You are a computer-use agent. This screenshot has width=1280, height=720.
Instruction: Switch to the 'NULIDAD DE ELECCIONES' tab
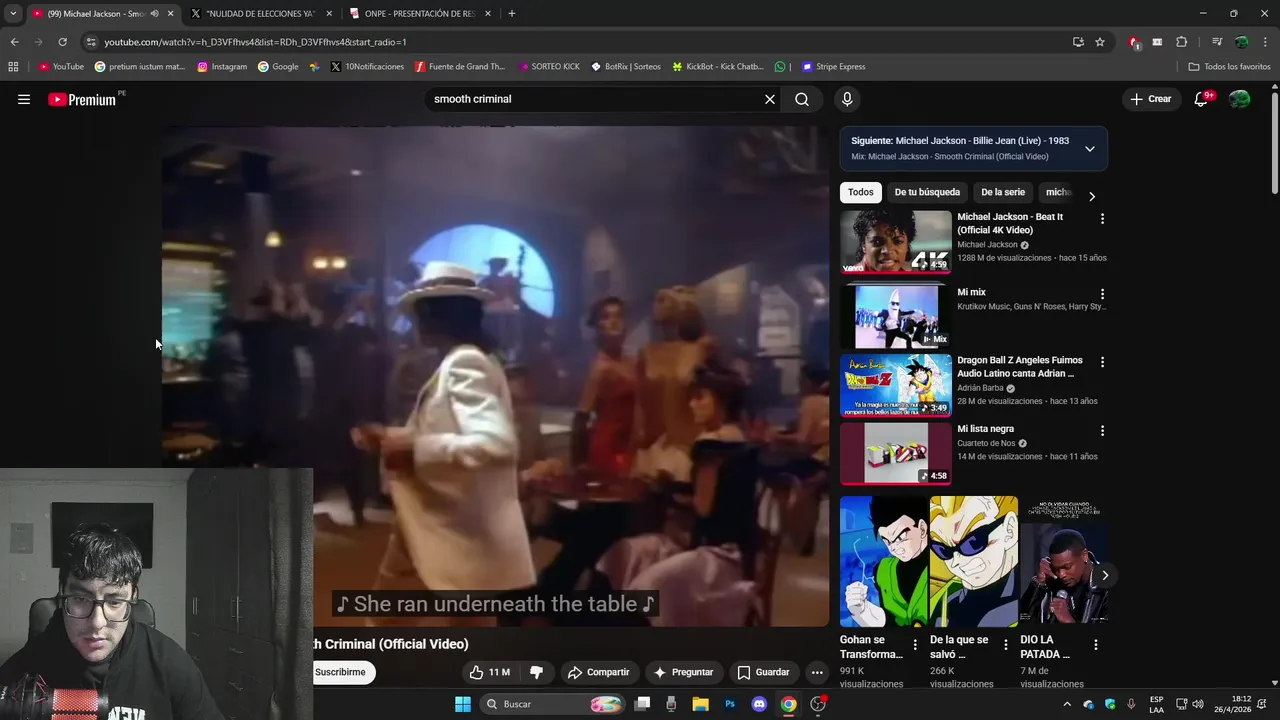click(x=260, y=13)
